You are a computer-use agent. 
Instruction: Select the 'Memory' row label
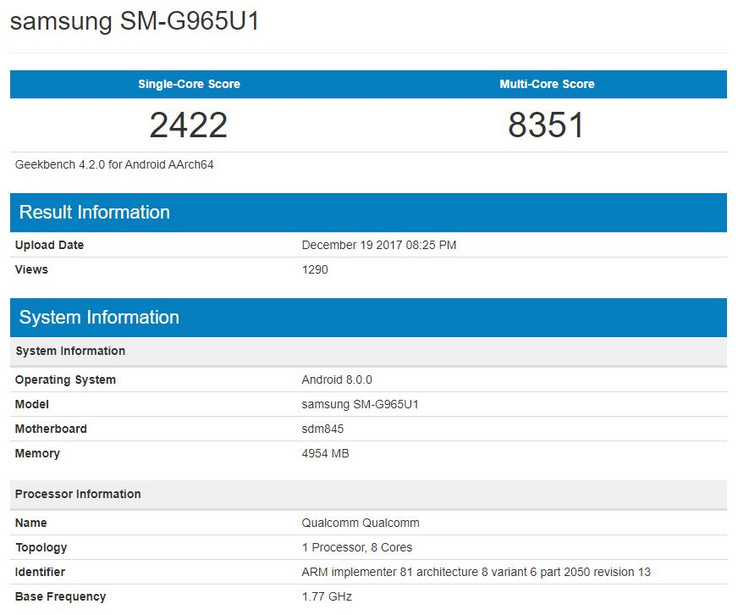(x=38, y=454)
